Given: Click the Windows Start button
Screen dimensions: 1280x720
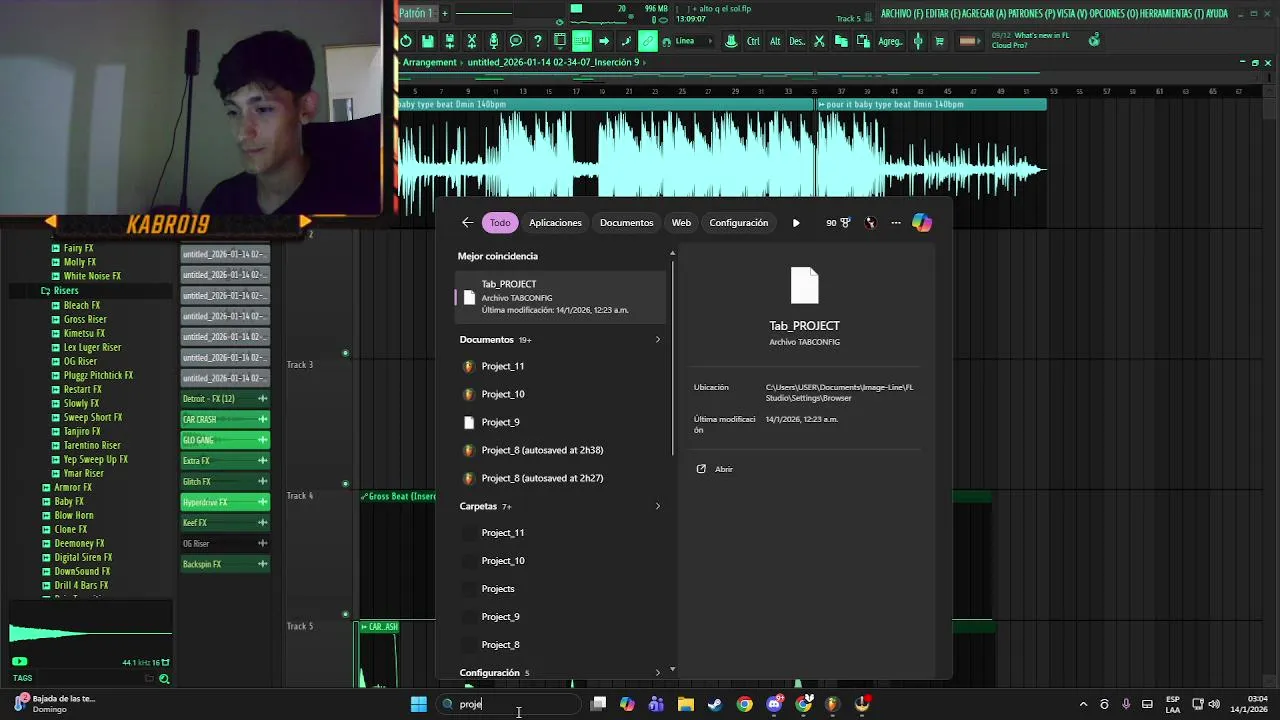Looking at the screenshot, I should tap(419, 704).
